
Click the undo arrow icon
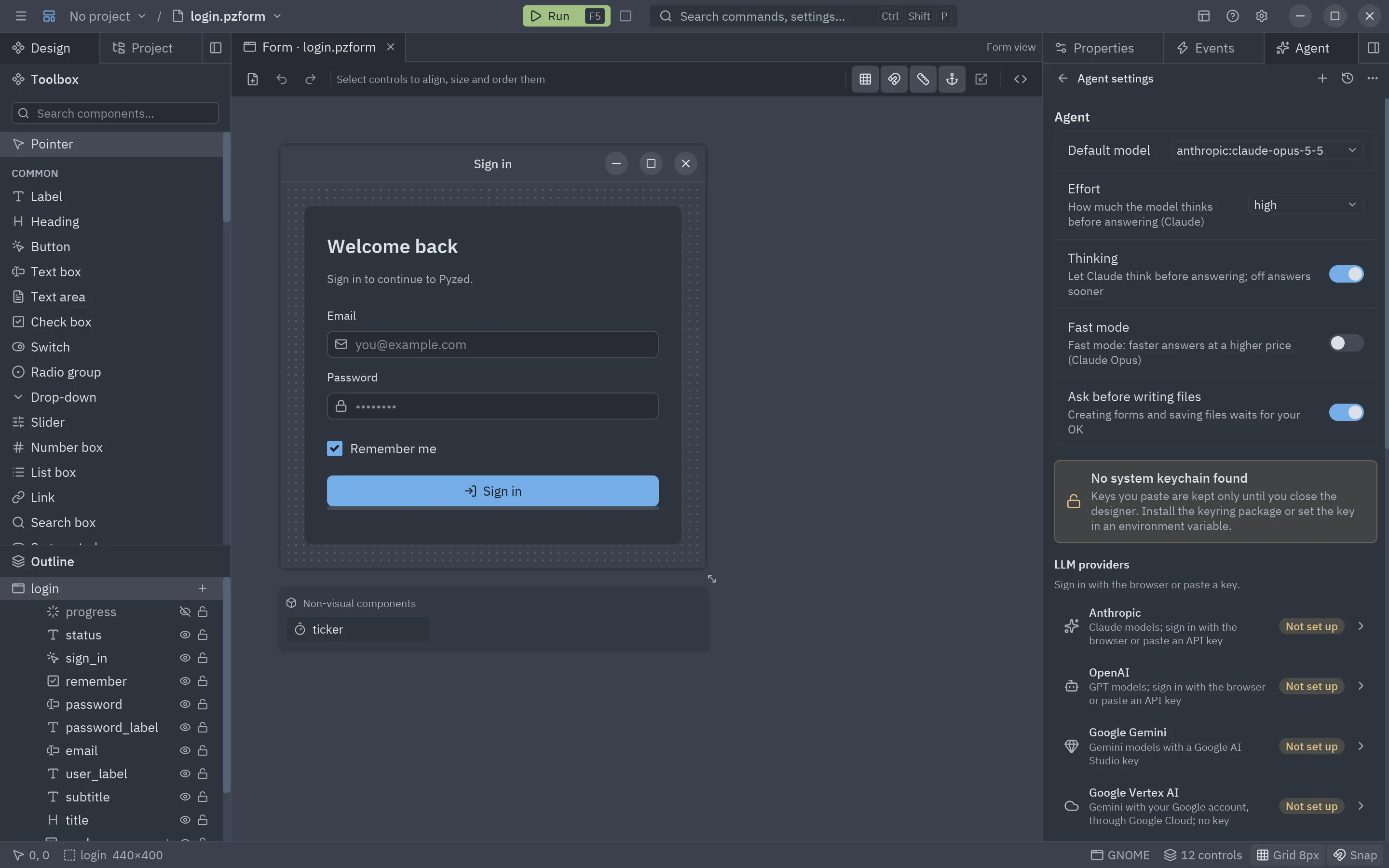(282, 79)
